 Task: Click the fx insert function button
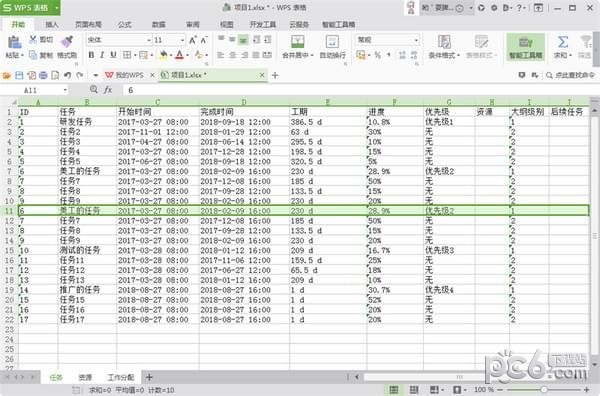[108, 90]
